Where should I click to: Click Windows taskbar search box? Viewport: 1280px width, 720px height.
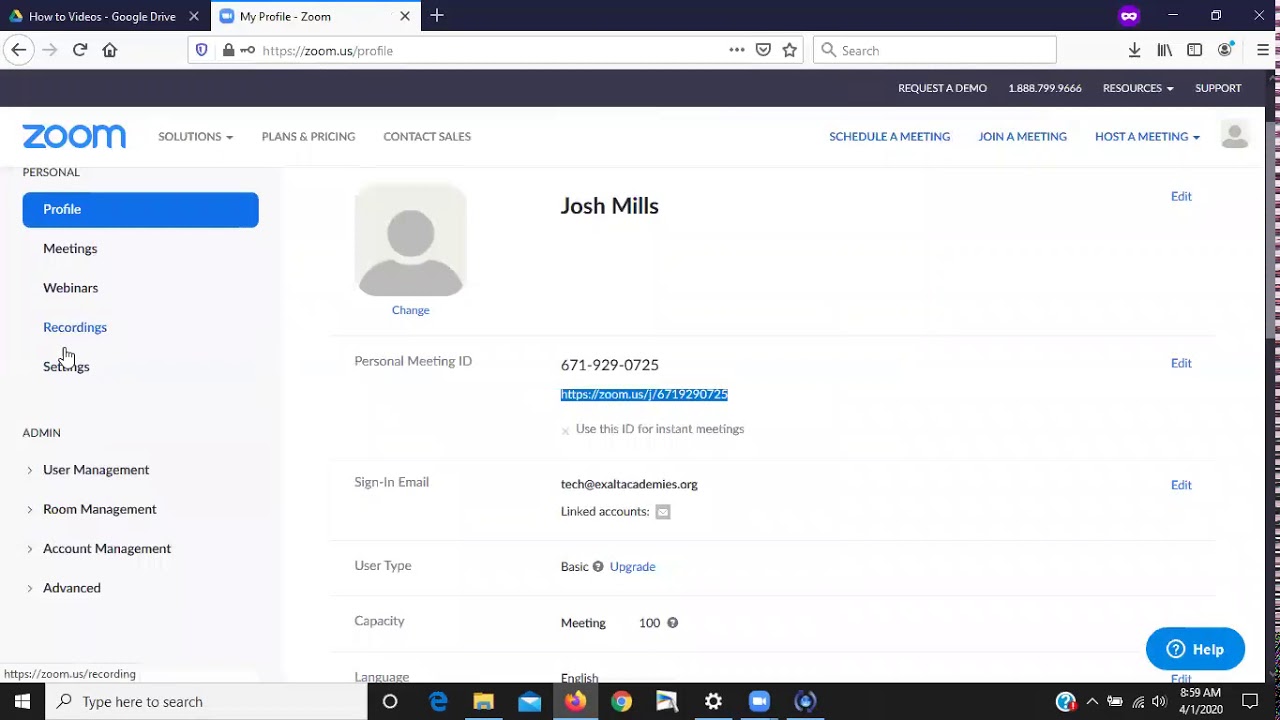coord(206,701)
